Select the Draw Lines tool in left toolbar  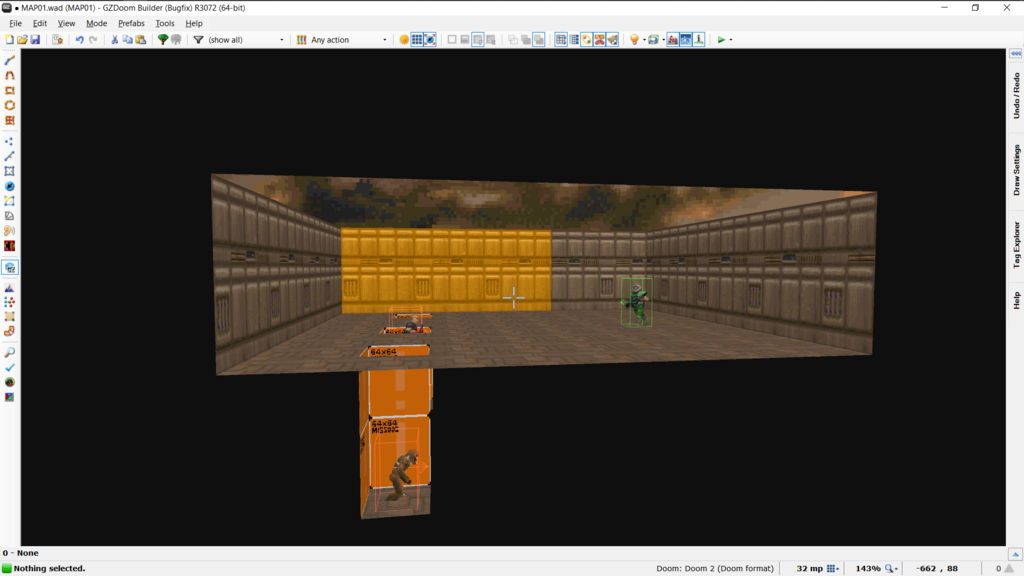point(9,60)
